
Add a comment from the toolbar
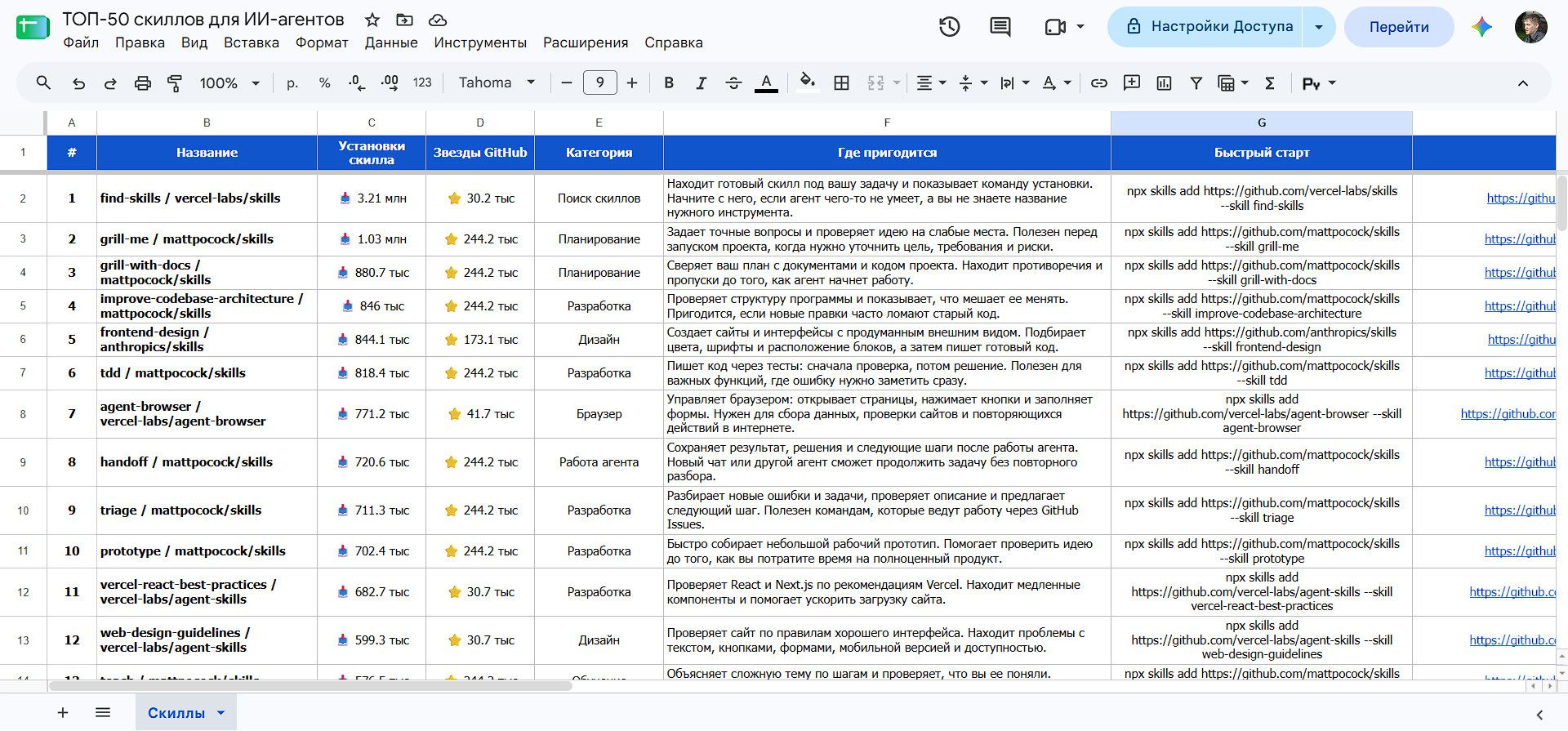click(x=1132, y=83)
